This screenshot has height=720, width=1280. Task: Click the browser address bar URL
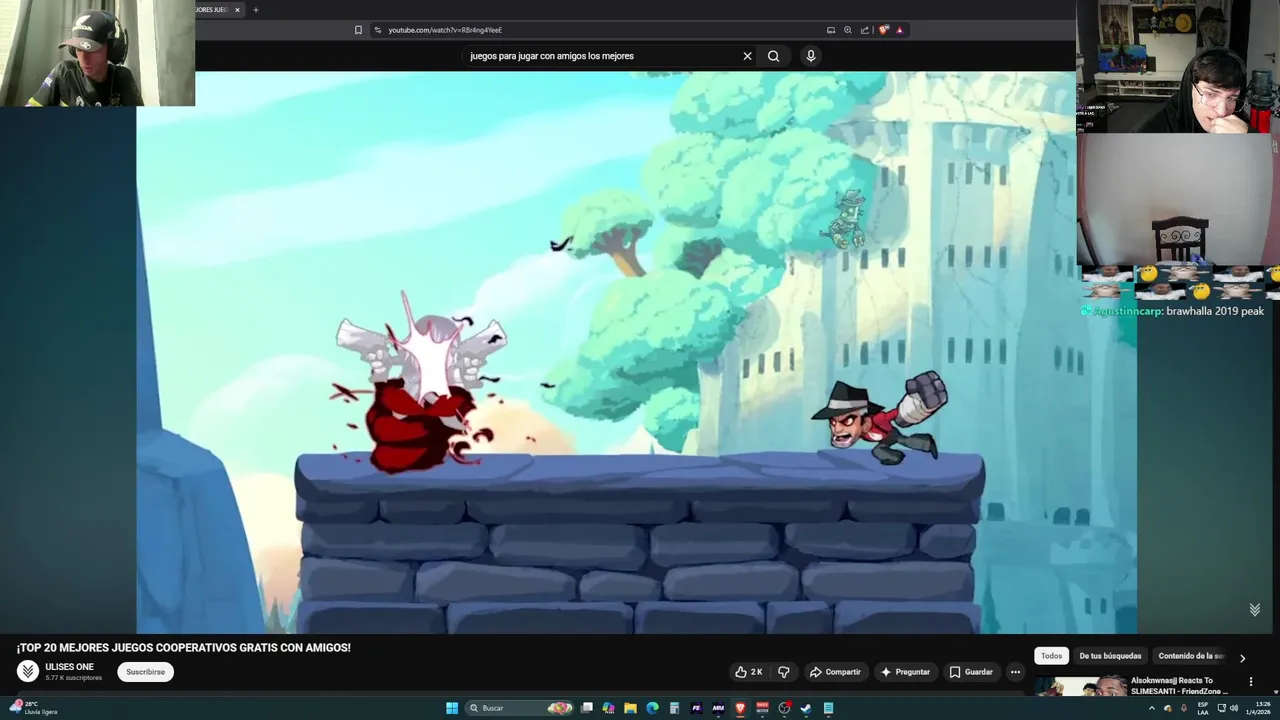pyautogui.click(x=445, y=30)
